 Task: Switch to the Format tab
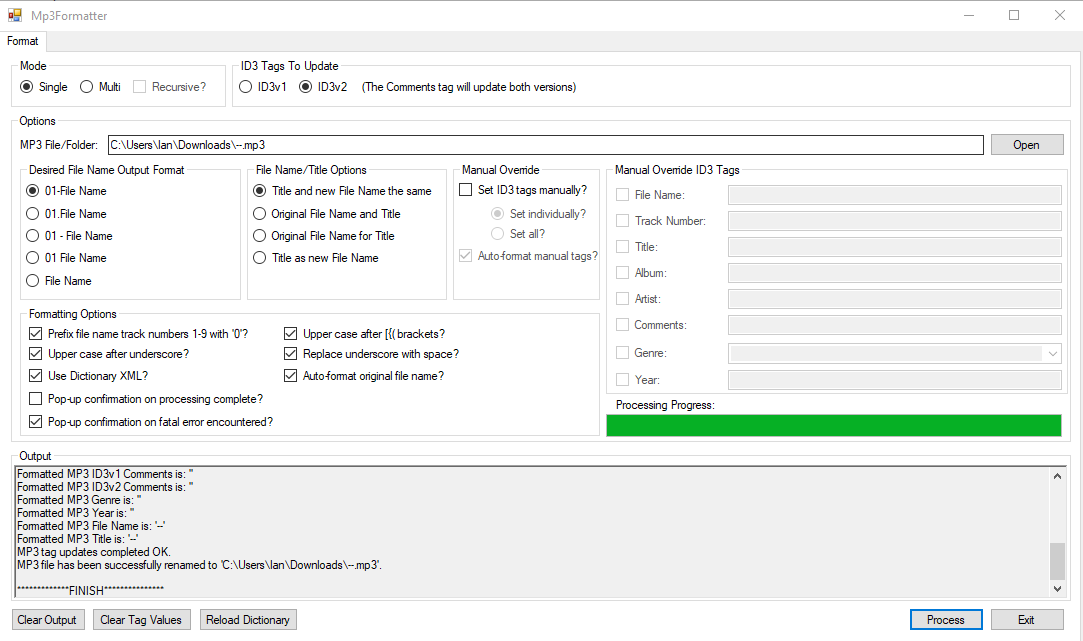(x=23, y=41)
